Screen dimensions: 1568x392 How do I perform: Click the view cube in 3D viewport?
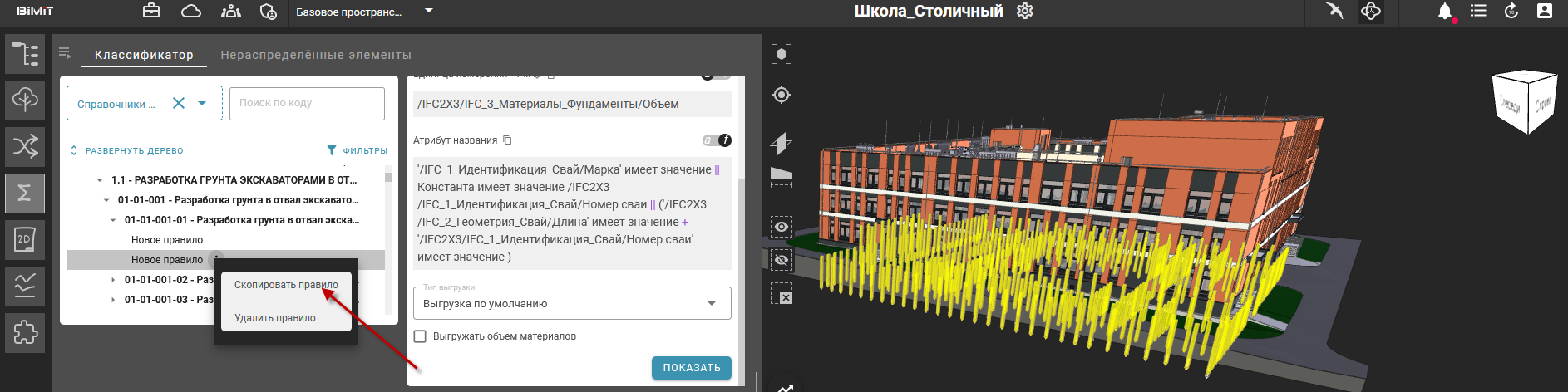[1524, 102]
